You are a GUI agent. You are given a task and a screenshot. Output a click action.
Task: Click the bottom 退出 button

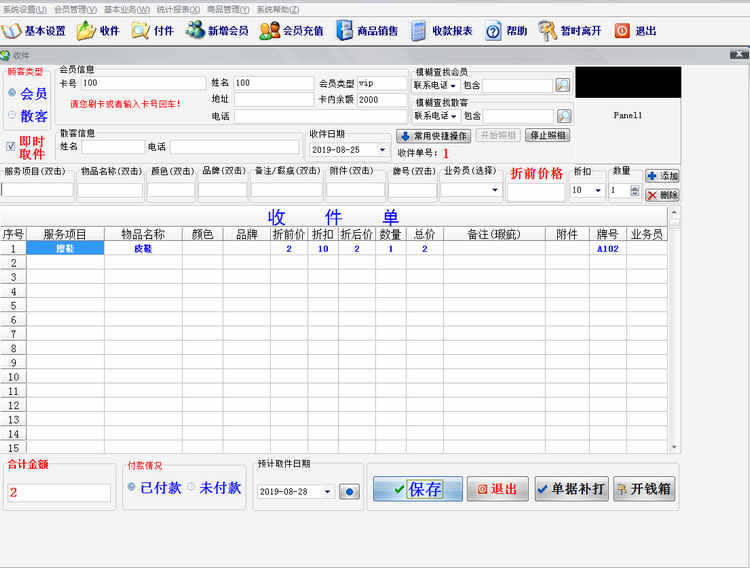pos(498,489)
